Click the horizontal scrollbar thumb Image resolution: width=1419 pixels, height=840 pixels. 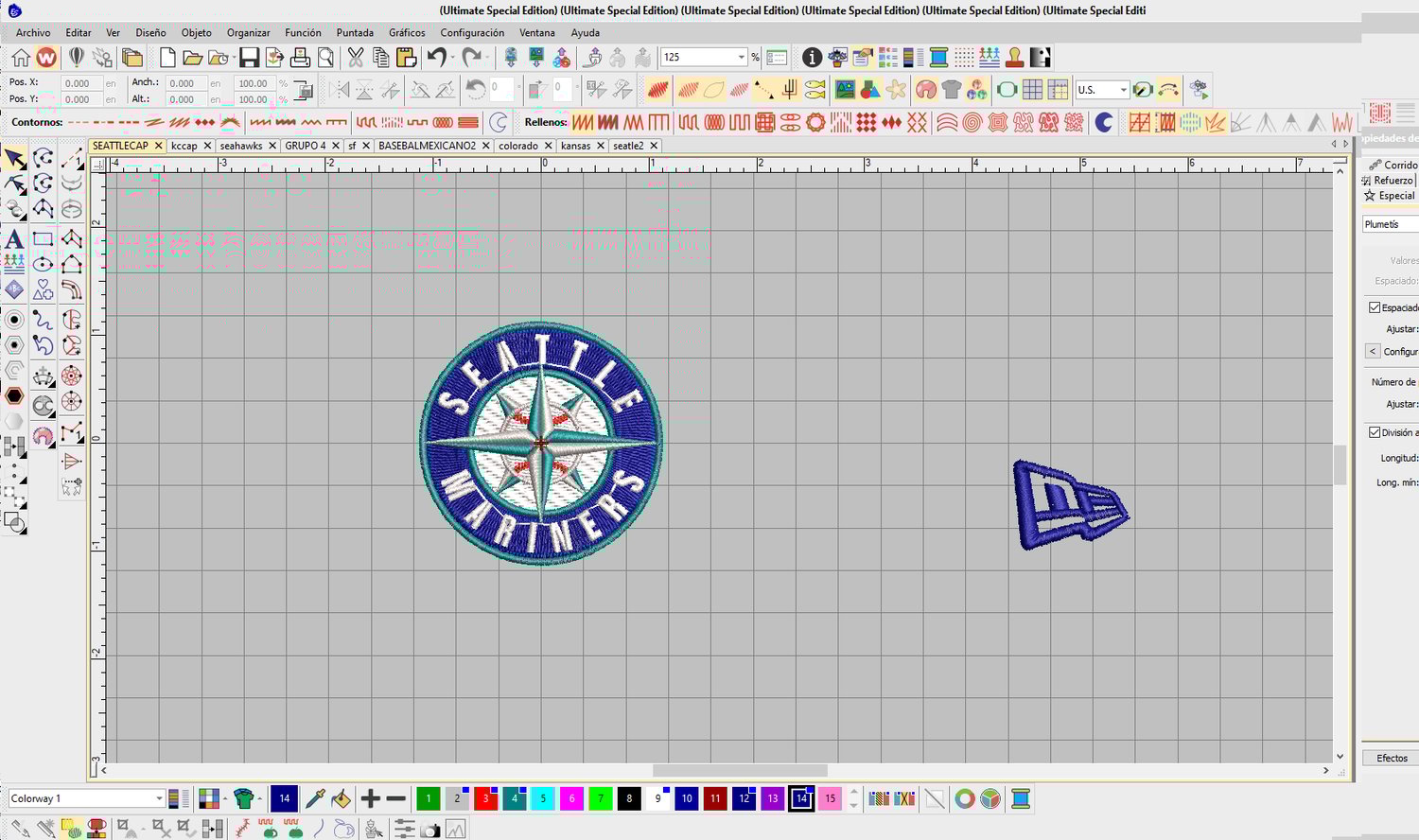click(x=740, y=771)
